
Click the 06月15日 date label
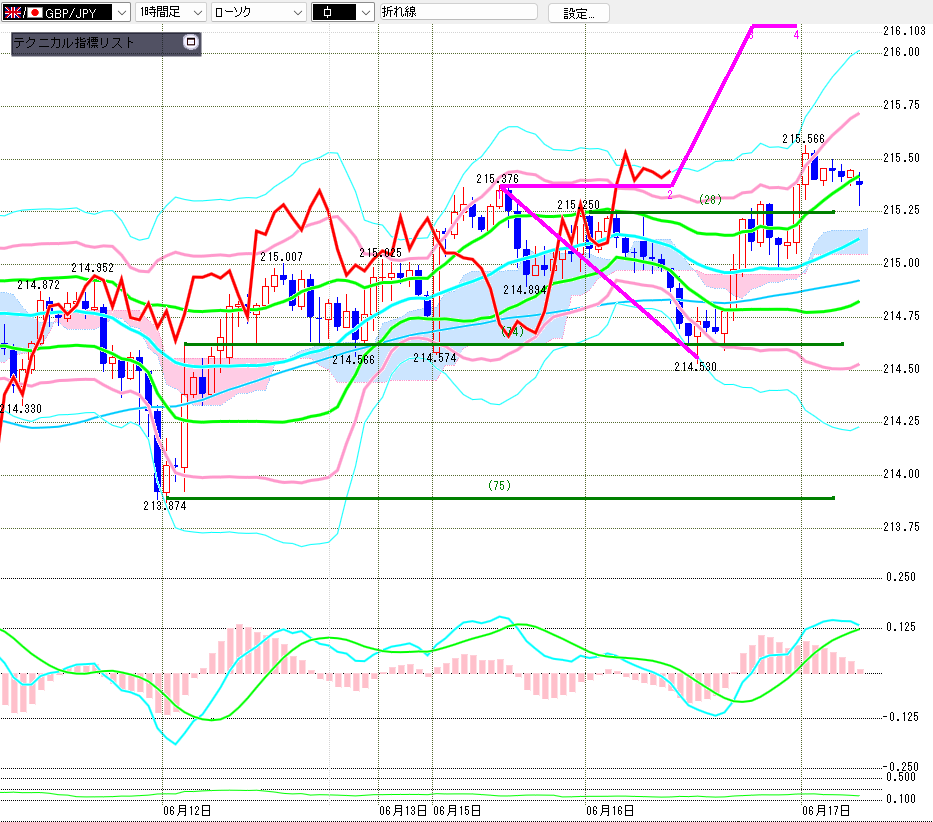[457, 811]
